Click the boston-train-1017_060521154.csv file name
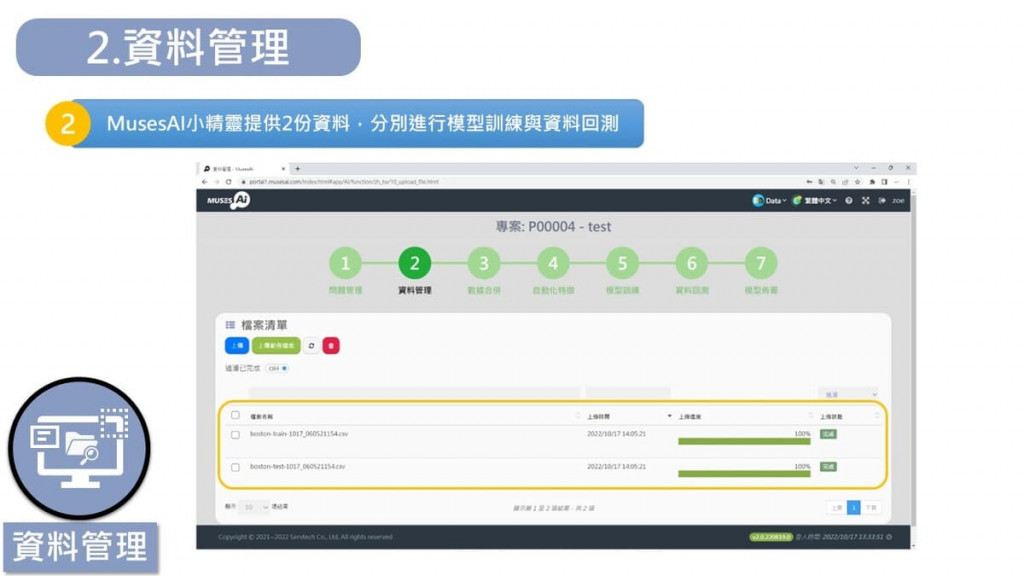This screenshot has height=576, width=1024. pos(298,434)
